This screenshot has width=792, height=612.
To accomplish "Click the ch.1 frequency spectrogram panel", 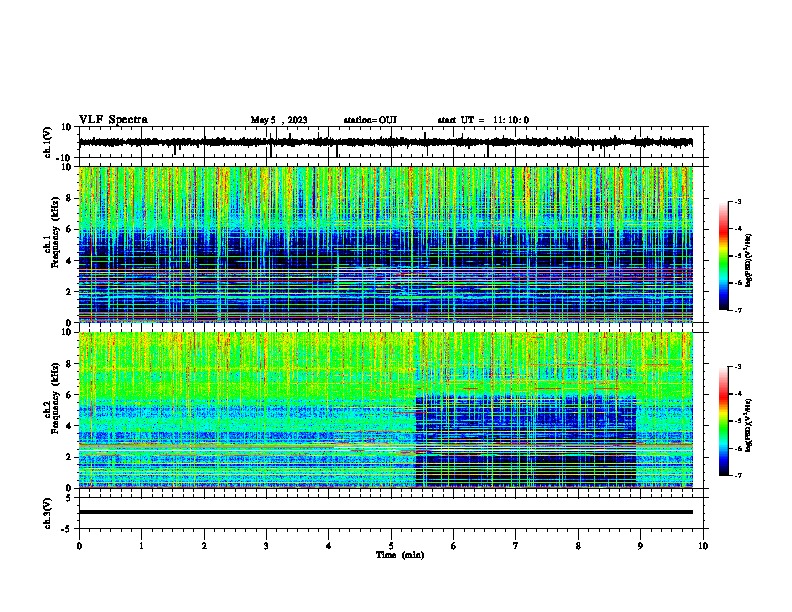I will click(385, 244).
